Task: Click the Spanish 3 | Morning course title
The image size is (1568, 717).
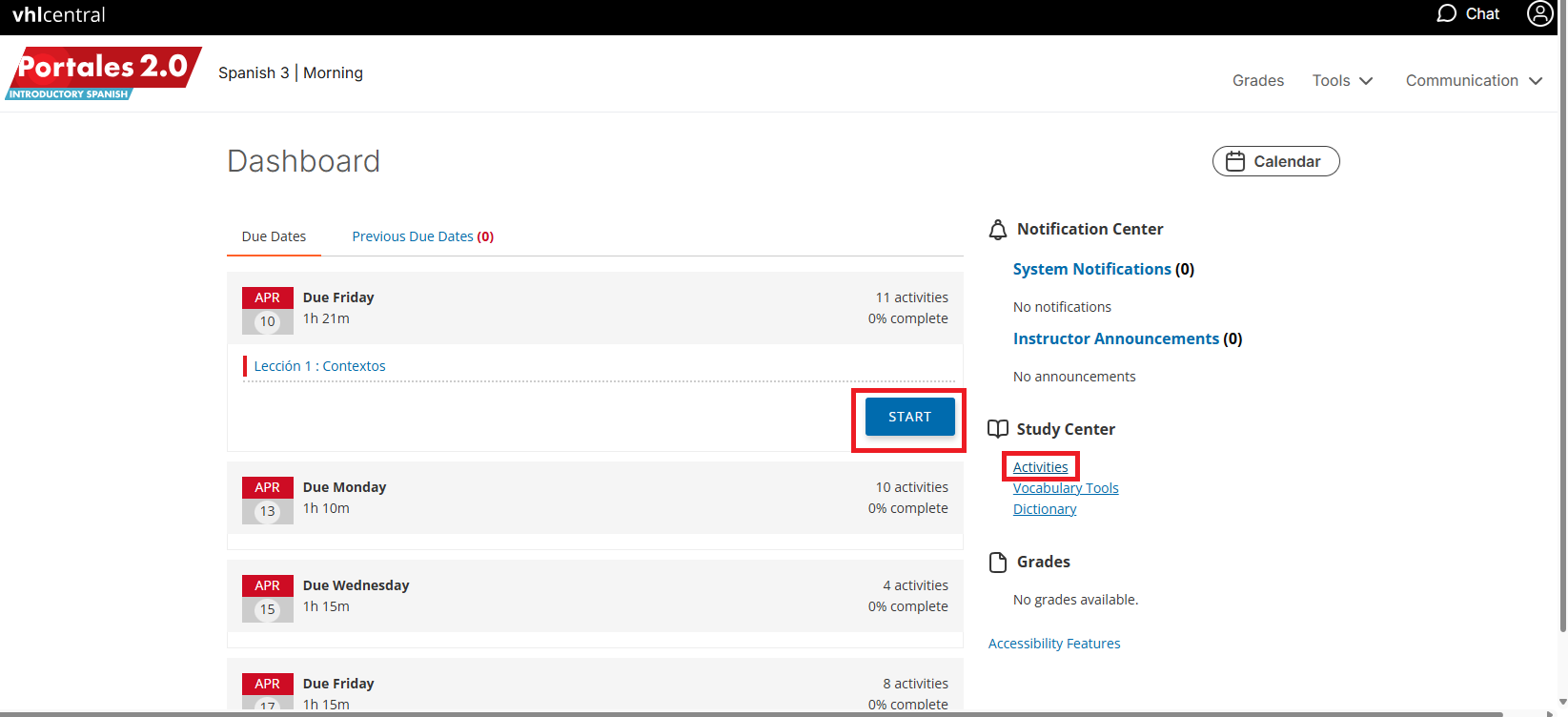Action: point(291,72)
